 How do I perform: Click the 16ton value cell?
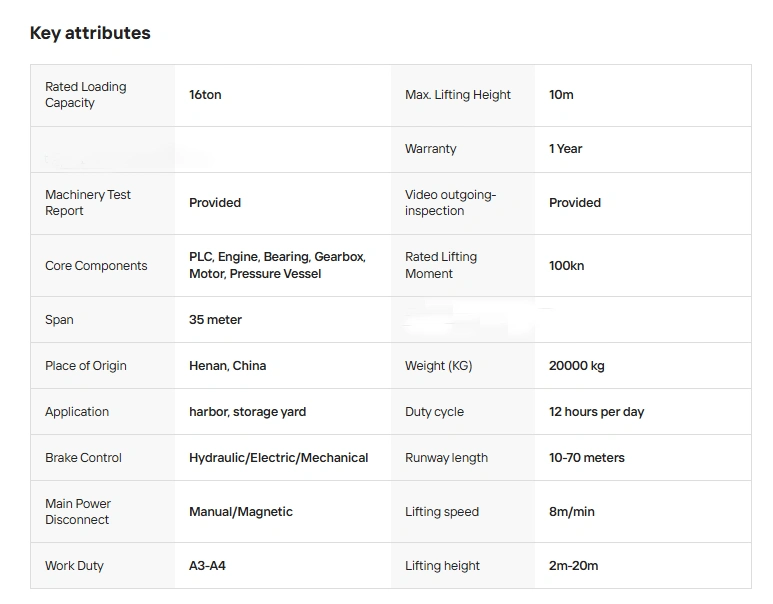205,95
